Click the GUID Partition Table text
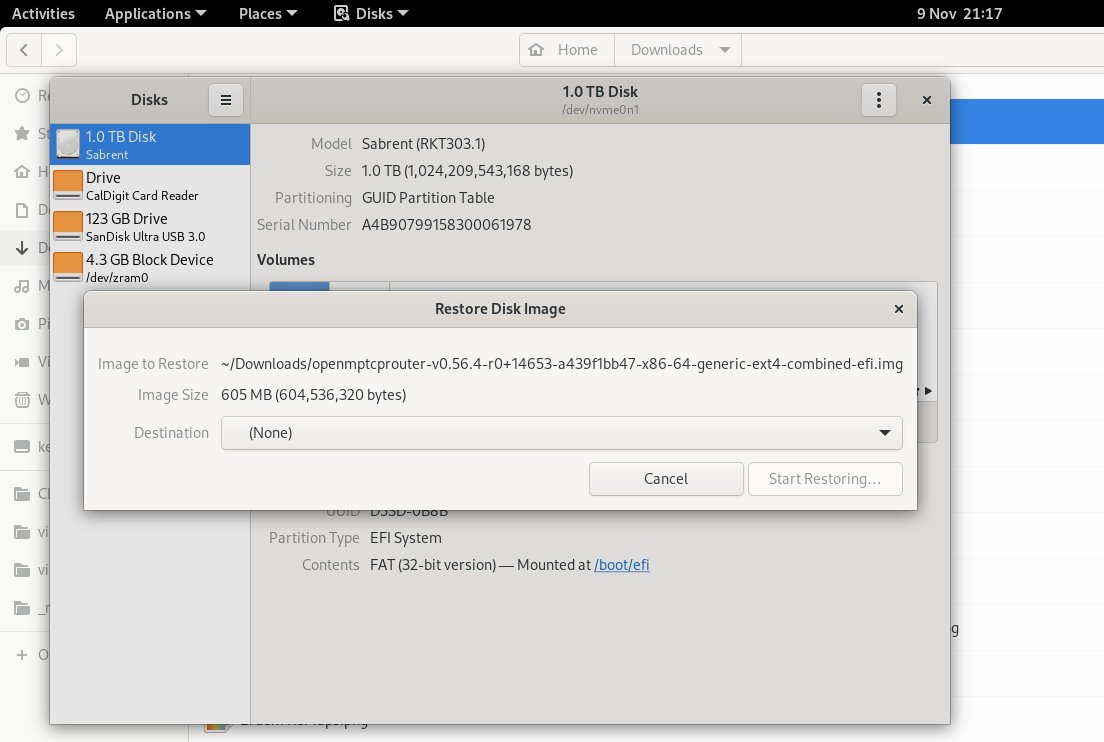This screenshot has height=742, width=1104. (x=428, y=198)
